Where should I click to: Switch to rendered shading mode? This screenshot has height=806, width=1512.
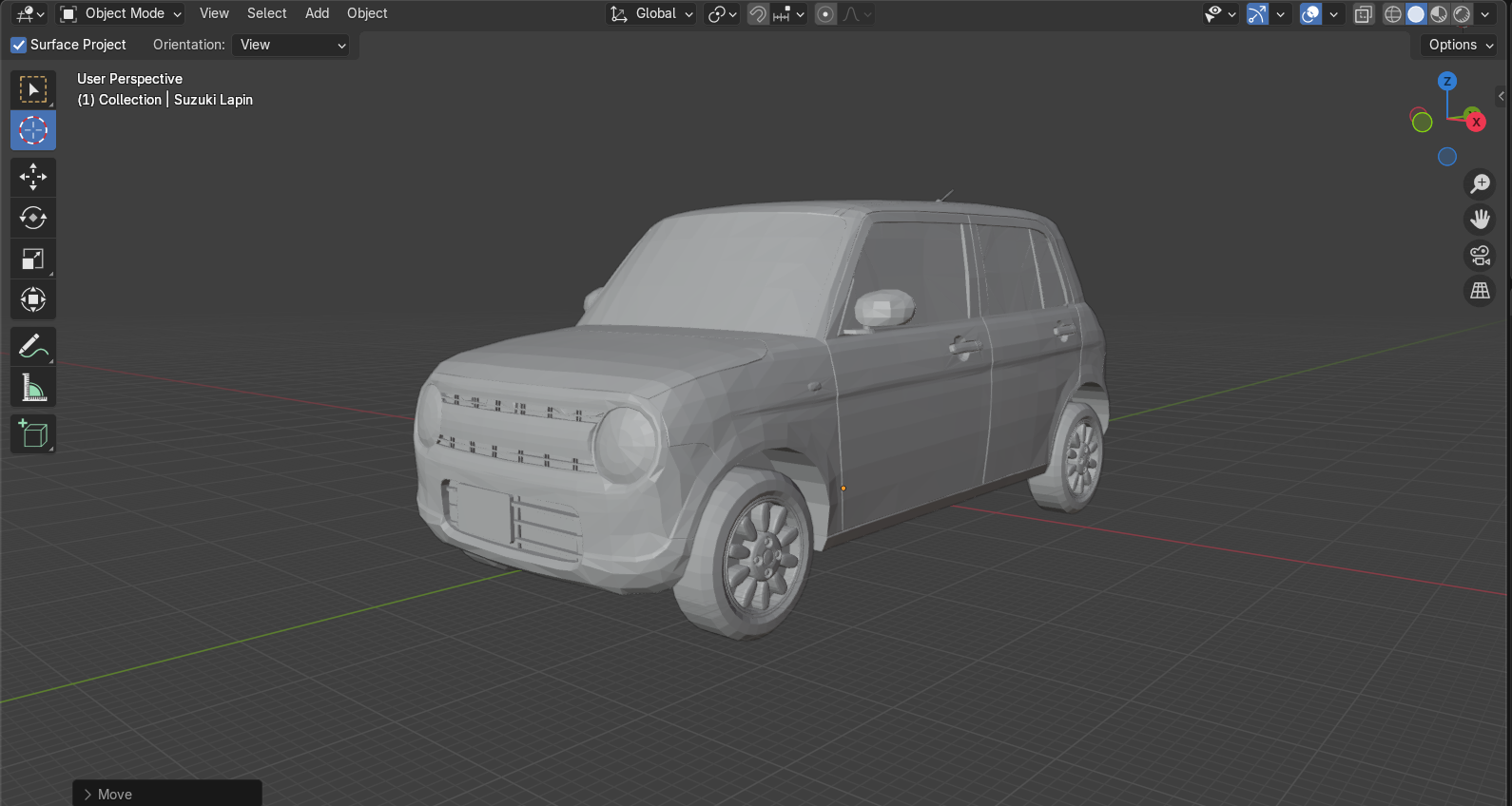[1462, 14]
